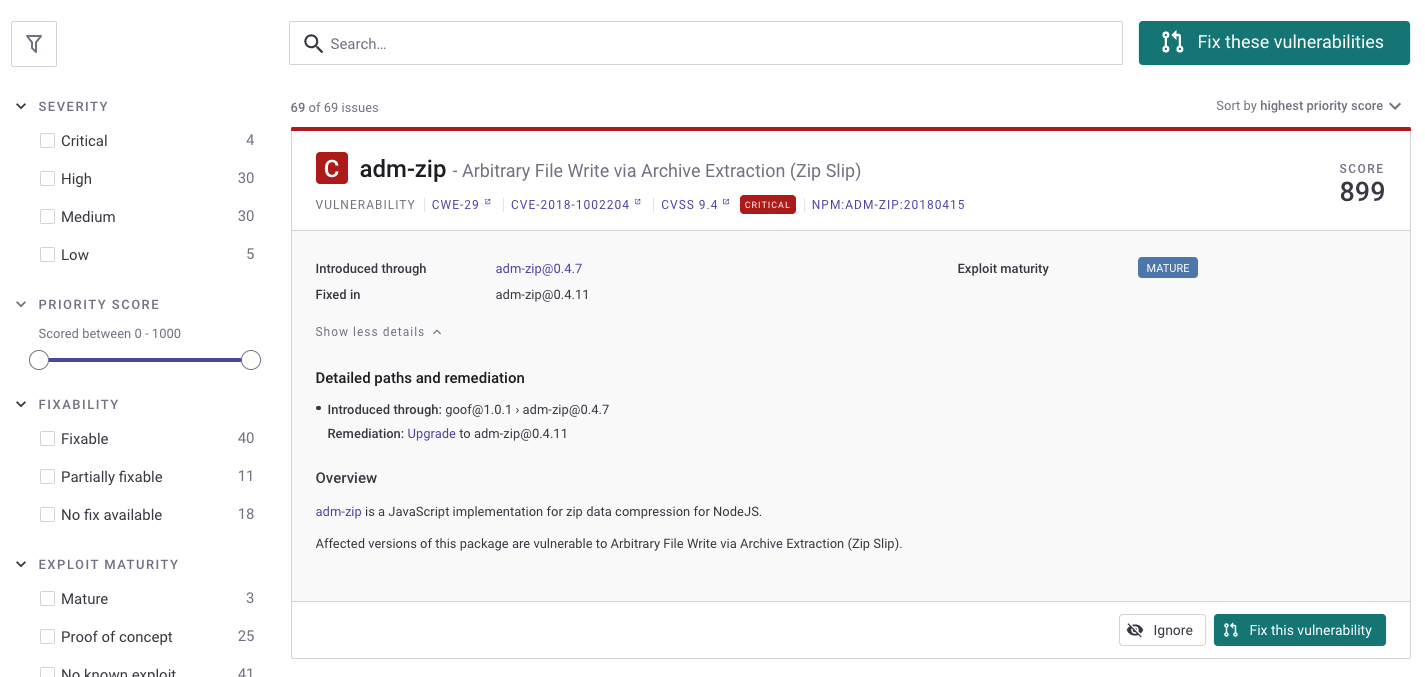The height and width of the screenshot is (677, 1425).
Task: Click the external link icon beside CVSS 9.4
Action: [726, 203]
